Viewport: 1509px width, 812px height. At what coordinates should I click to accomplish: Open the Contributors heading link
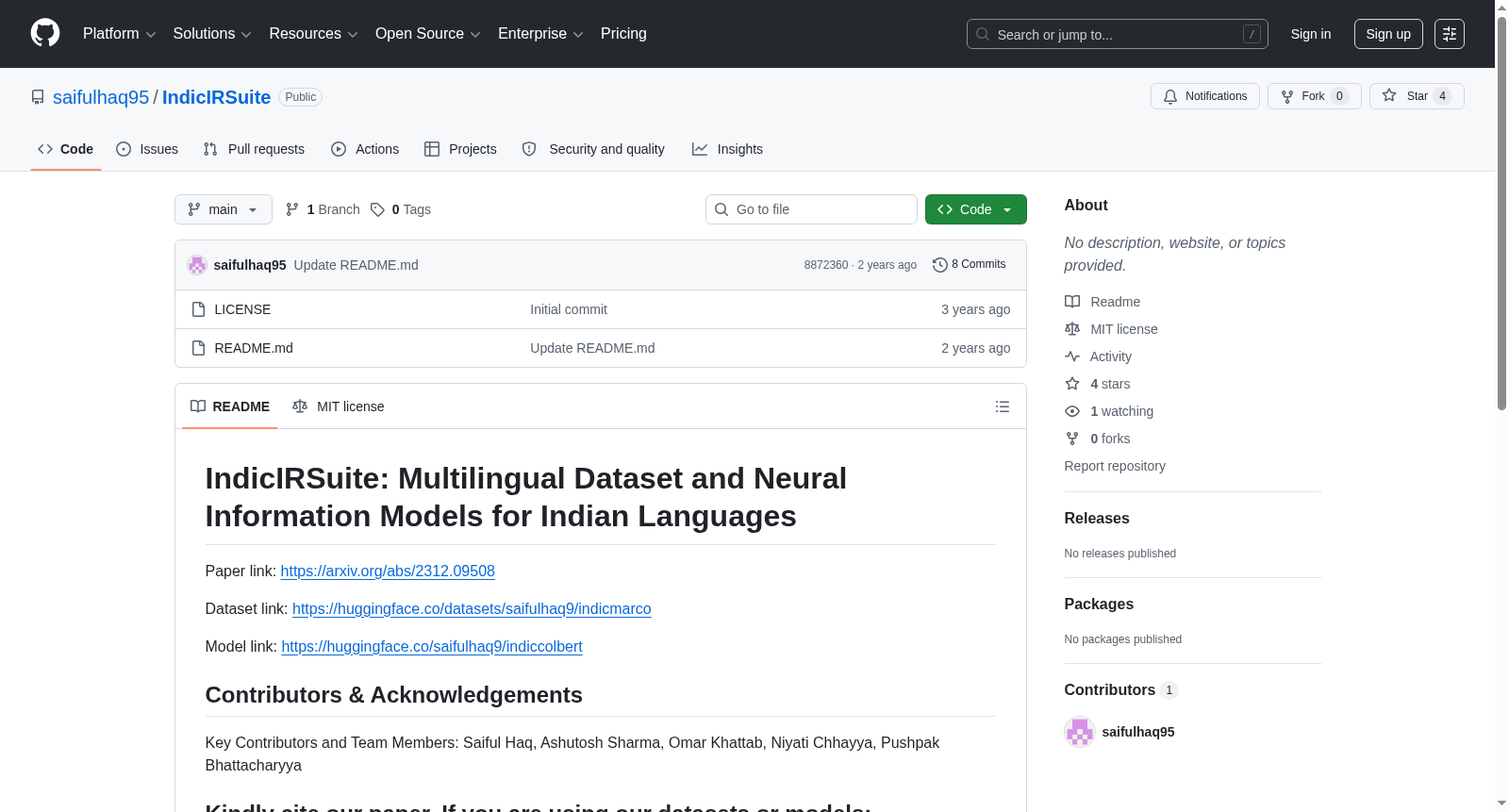tap(1121, 690)
